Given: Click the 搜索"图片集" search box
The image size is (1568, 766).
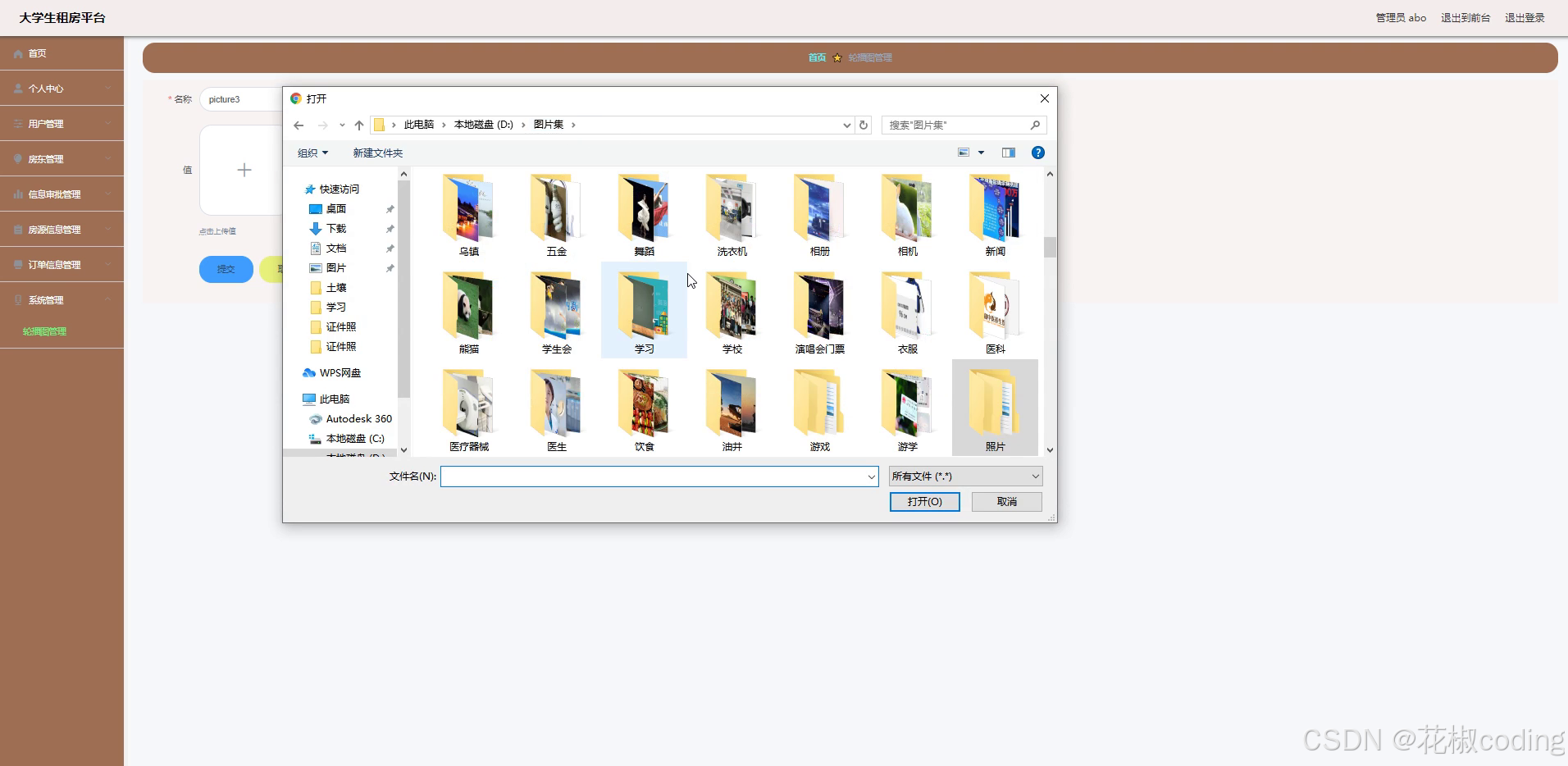Looking at the screenshot, I should pos(964,125).
